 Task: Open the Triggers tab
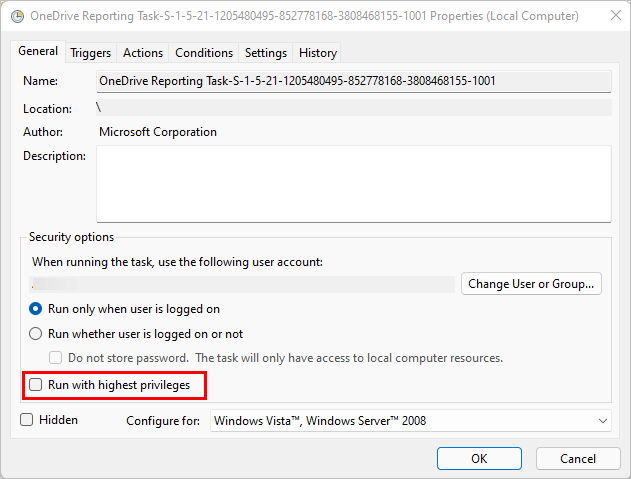pyautogui.click(x=91, y=53)
